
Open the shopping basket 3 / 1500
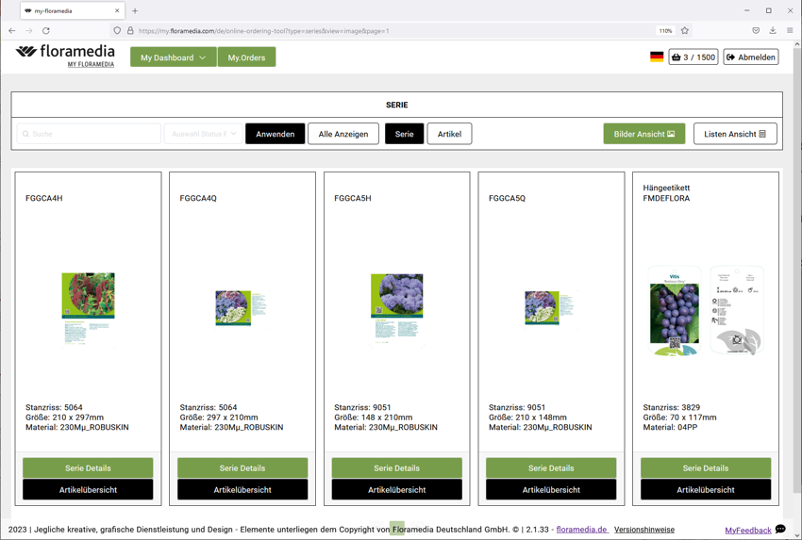[693, 57]
